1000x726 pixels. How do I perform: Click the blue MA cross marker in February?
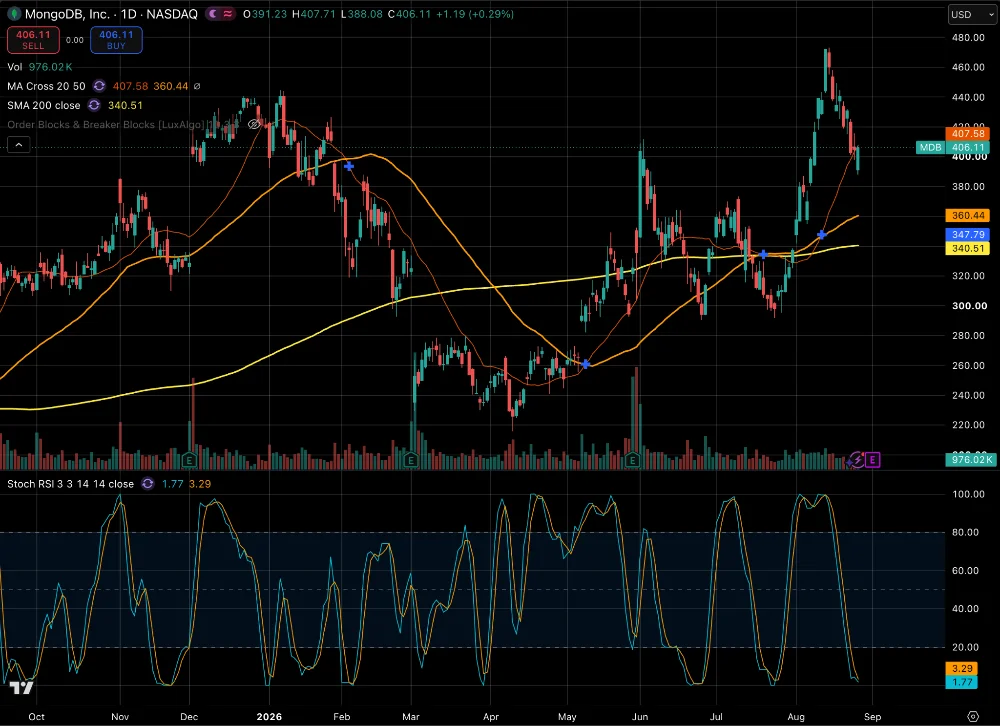pyautogui.click(x=349, y=167)
